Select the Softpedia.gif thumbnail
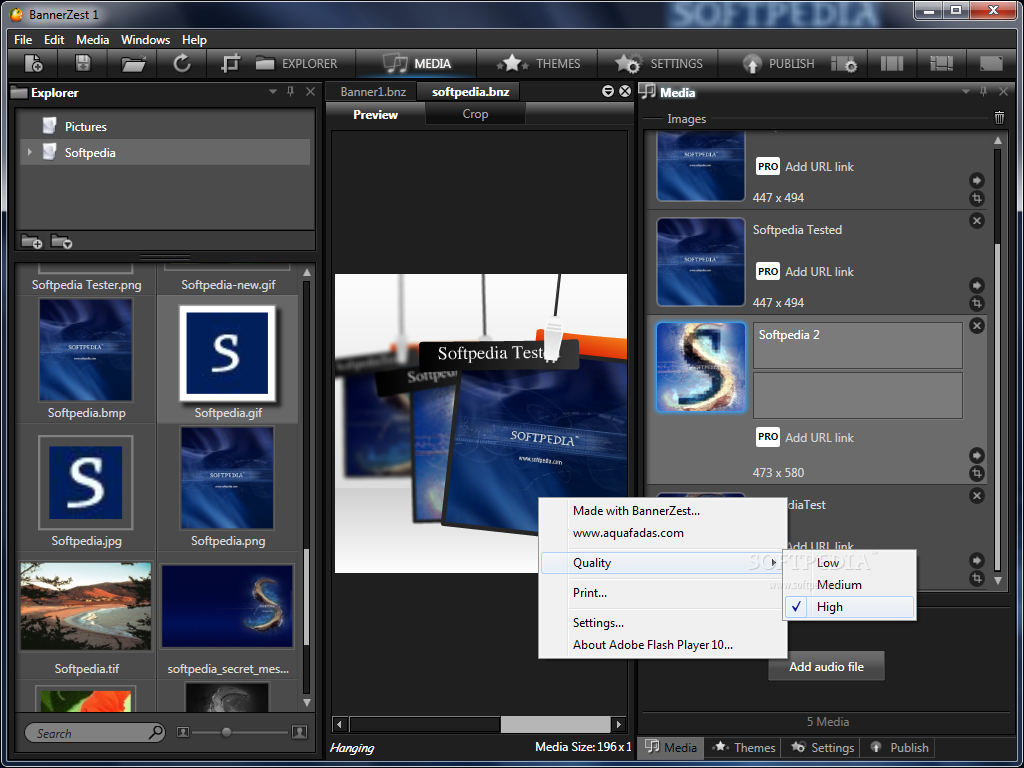The width and height of the screenshot is (1024, 768). 227,353
